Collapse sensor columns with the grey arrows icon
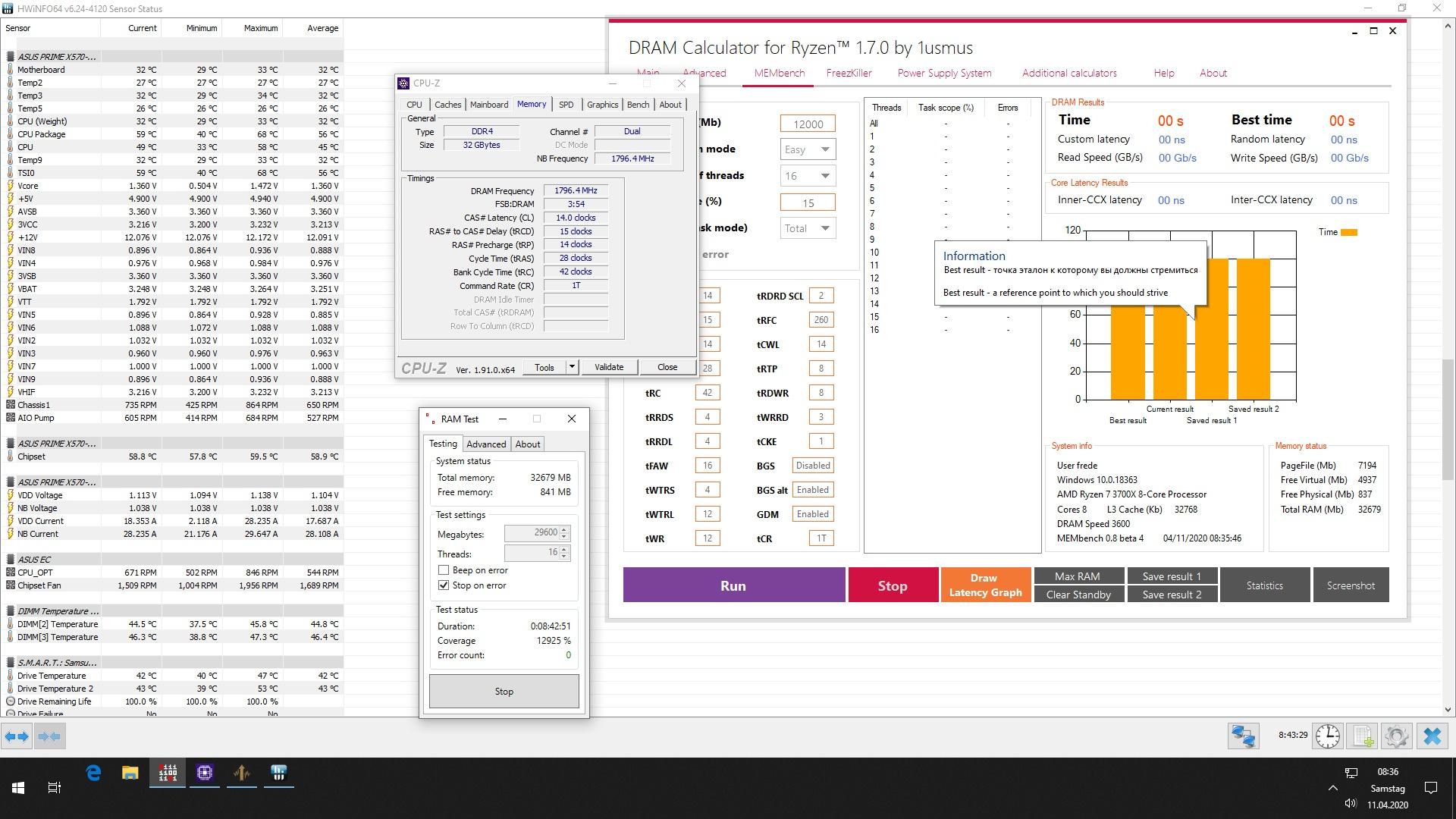The image size is (1456, 819). pos(49,736)
